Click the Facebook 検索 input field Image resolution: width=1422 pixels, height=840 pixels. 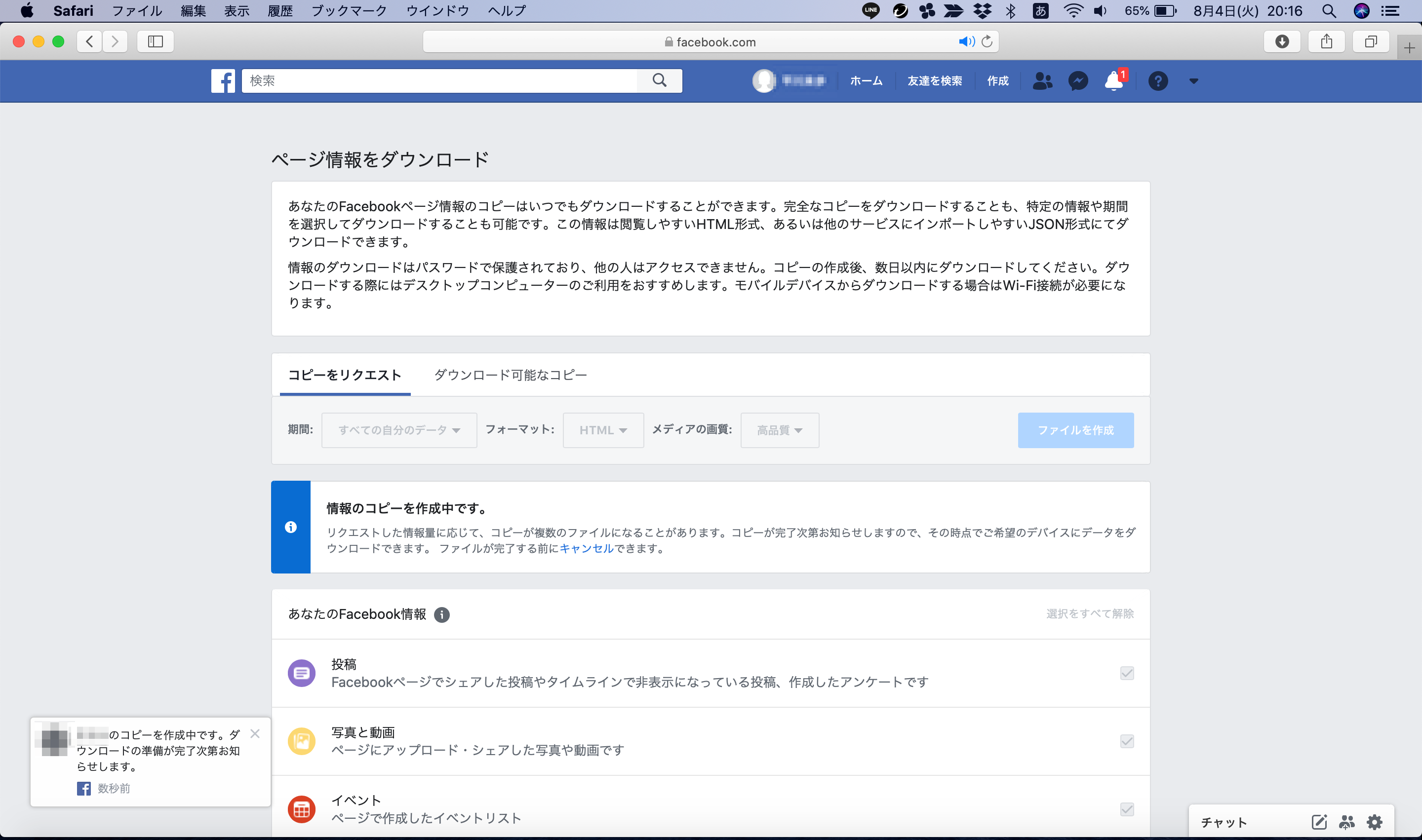tap(439, 81)
